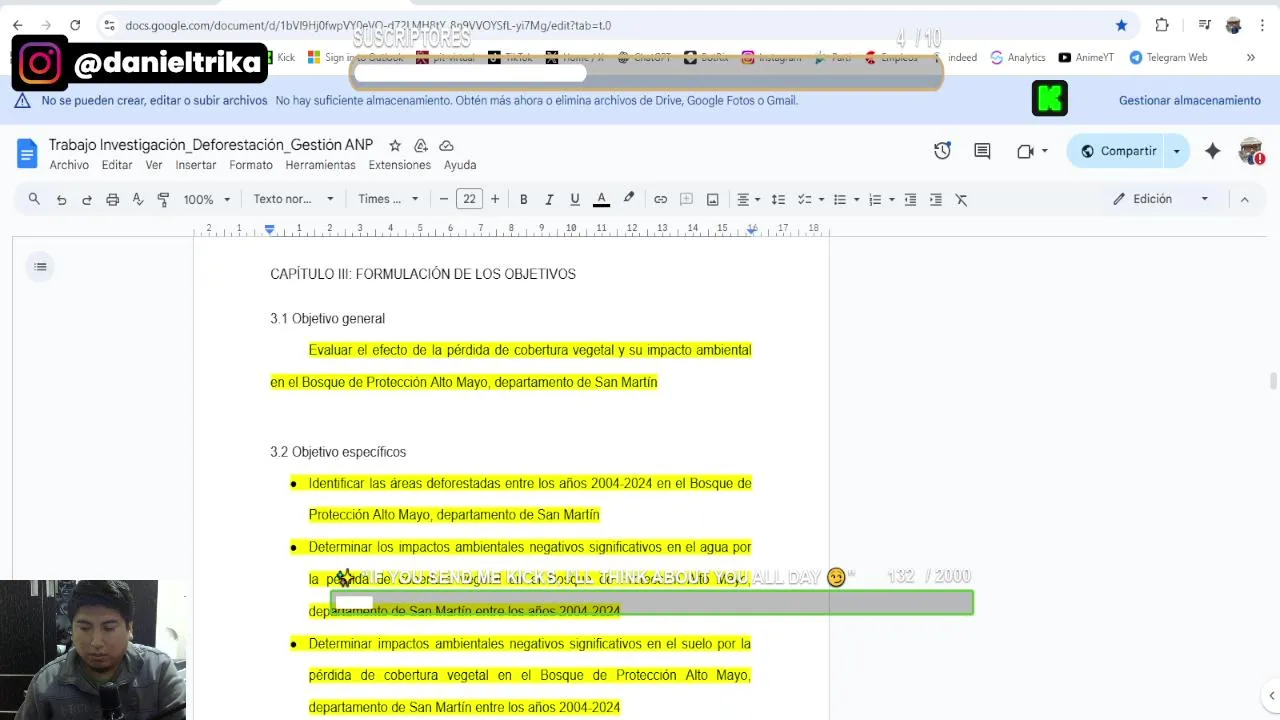
Task: Open the Analytics bookmark
Action: (1018, 57)
